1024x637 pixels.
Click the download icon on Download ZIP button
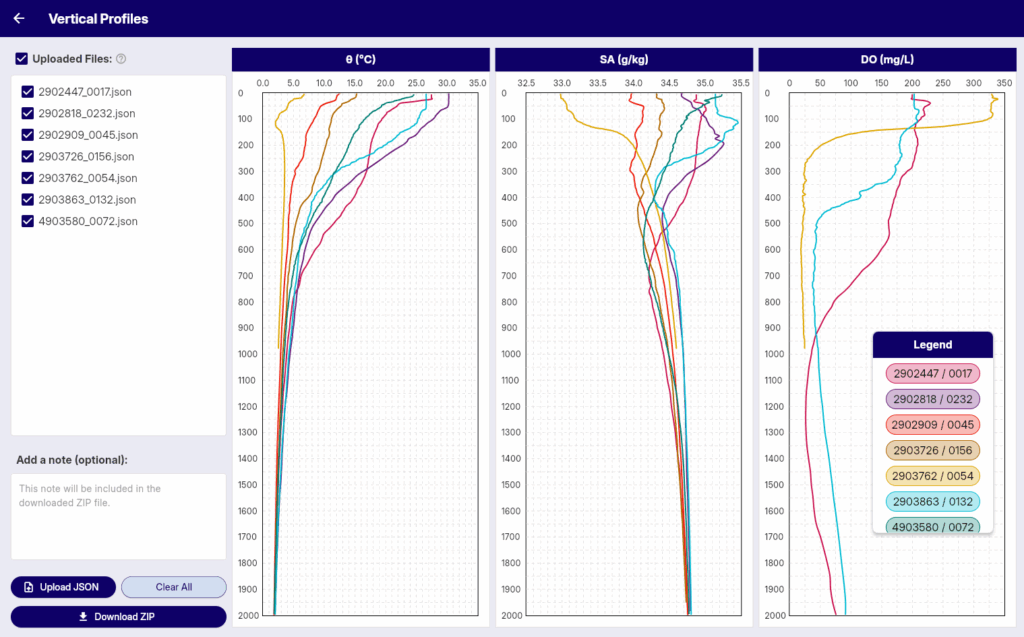(x=83, y=616)
